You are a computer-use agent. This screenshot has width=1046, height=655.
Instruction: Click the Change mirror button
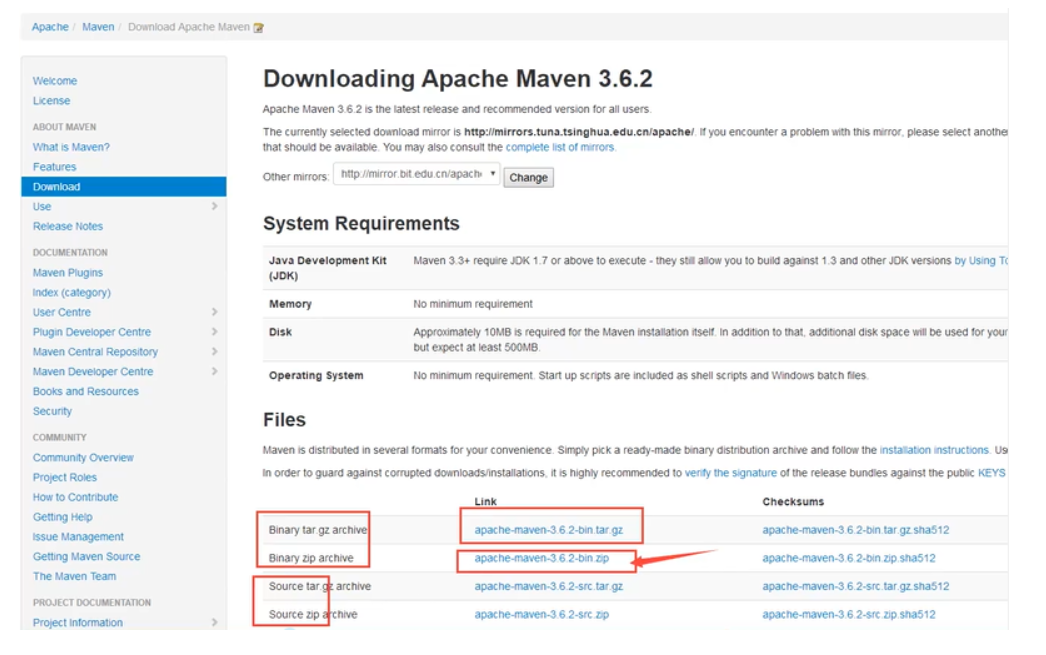[x=528, y=177]
